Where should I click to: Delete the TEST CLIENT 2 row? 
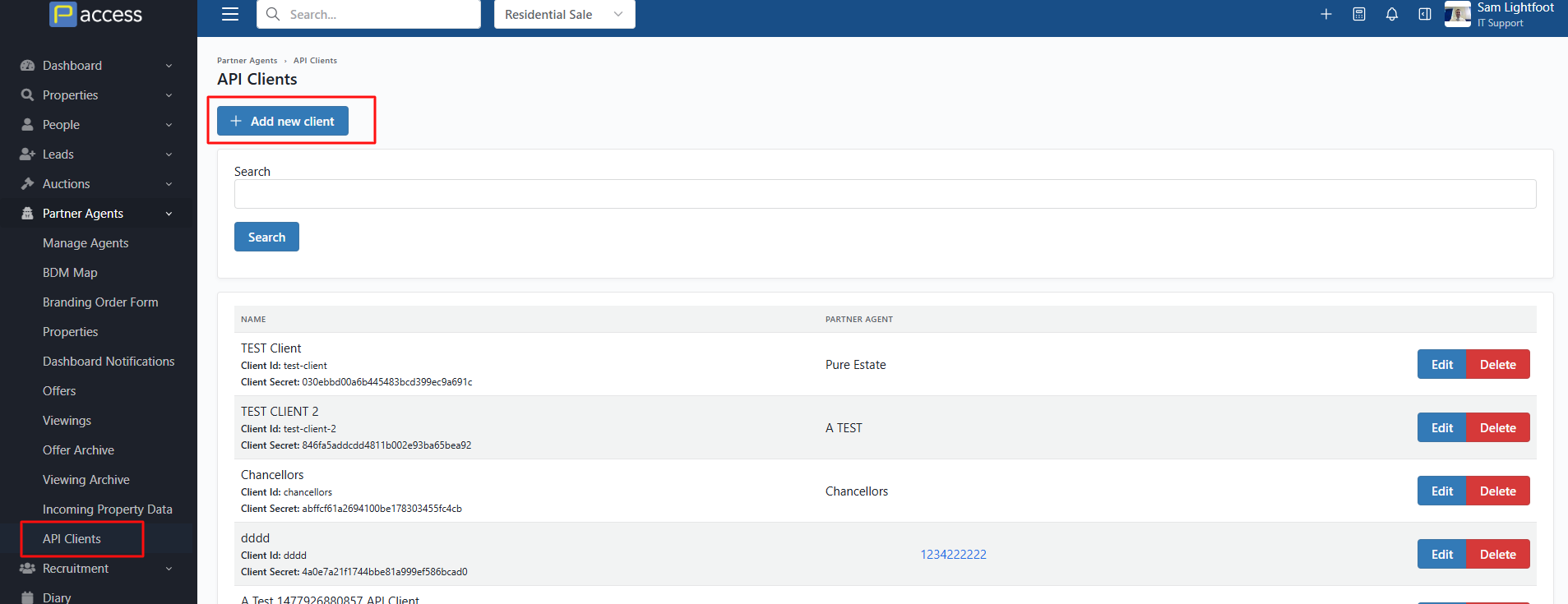[1498, 427]
